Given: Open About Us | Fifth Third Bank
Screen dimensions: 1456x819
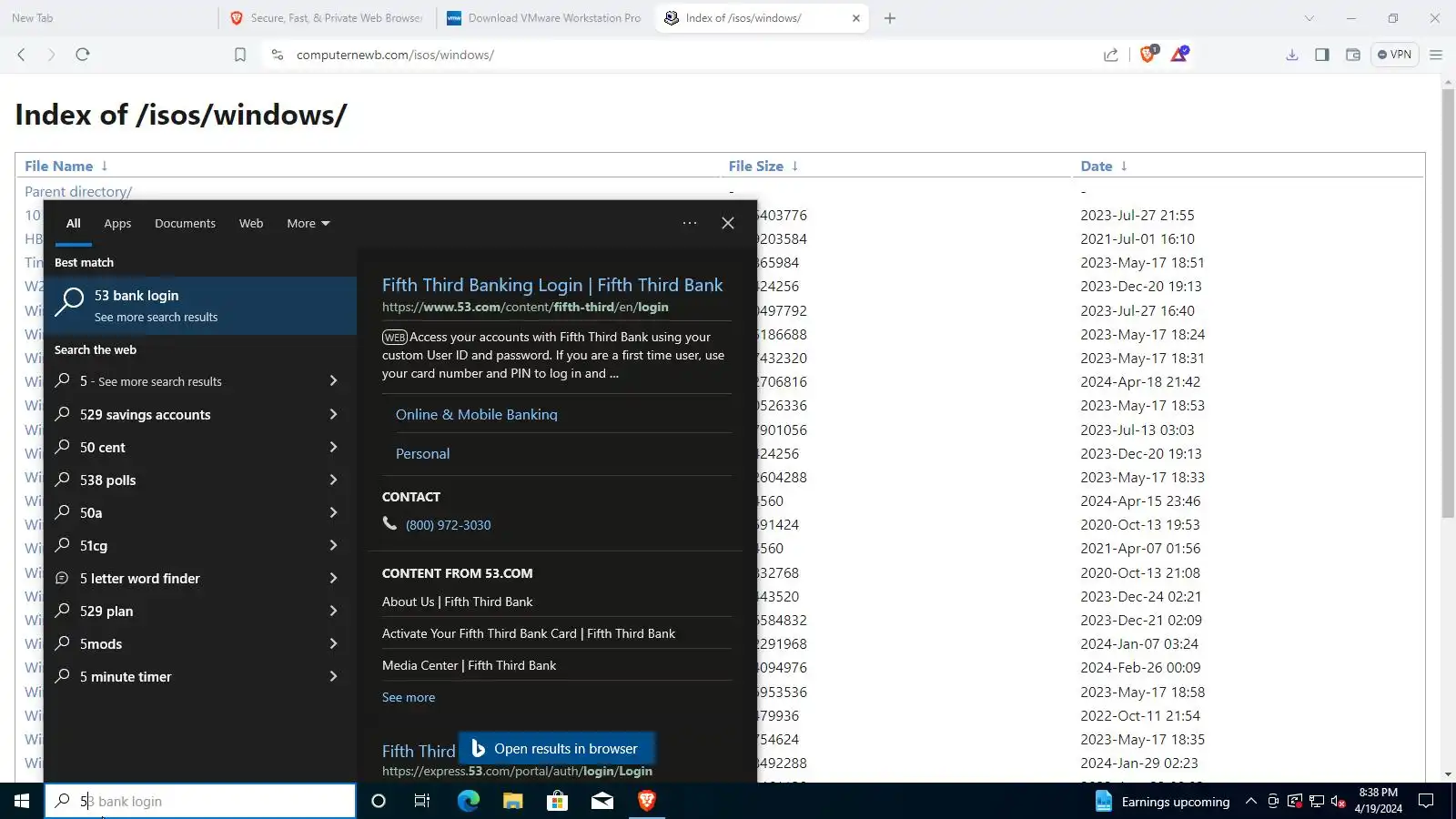Looking at the screenshot, I should [x=458, y=602].
